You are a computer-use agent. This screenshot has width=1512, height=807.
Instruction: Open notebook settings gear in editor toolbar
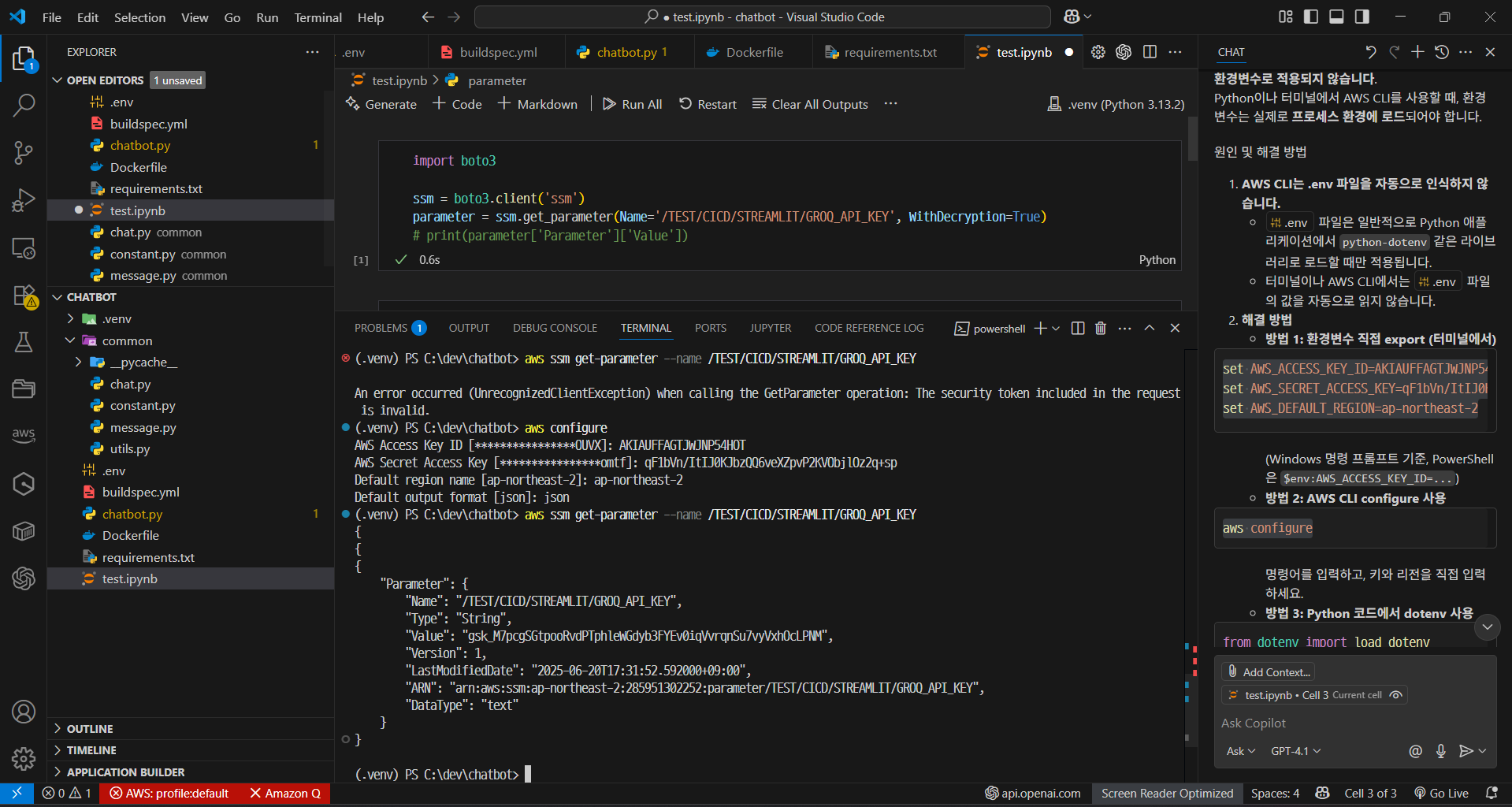(x=1098, y=52)
